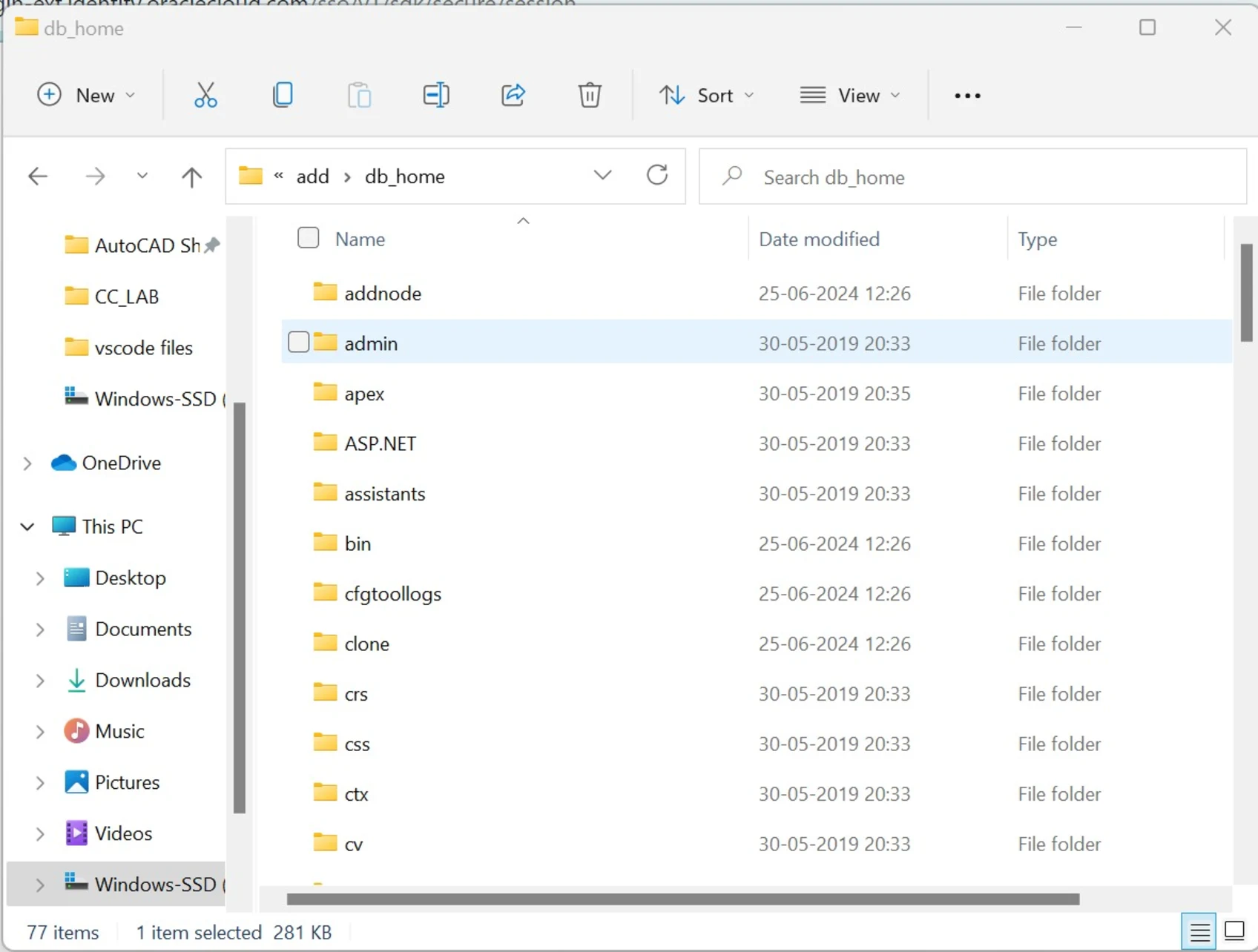Screen dimensions: 1258x952
Task: Open the Sort options dropdown
Action: 705,95
